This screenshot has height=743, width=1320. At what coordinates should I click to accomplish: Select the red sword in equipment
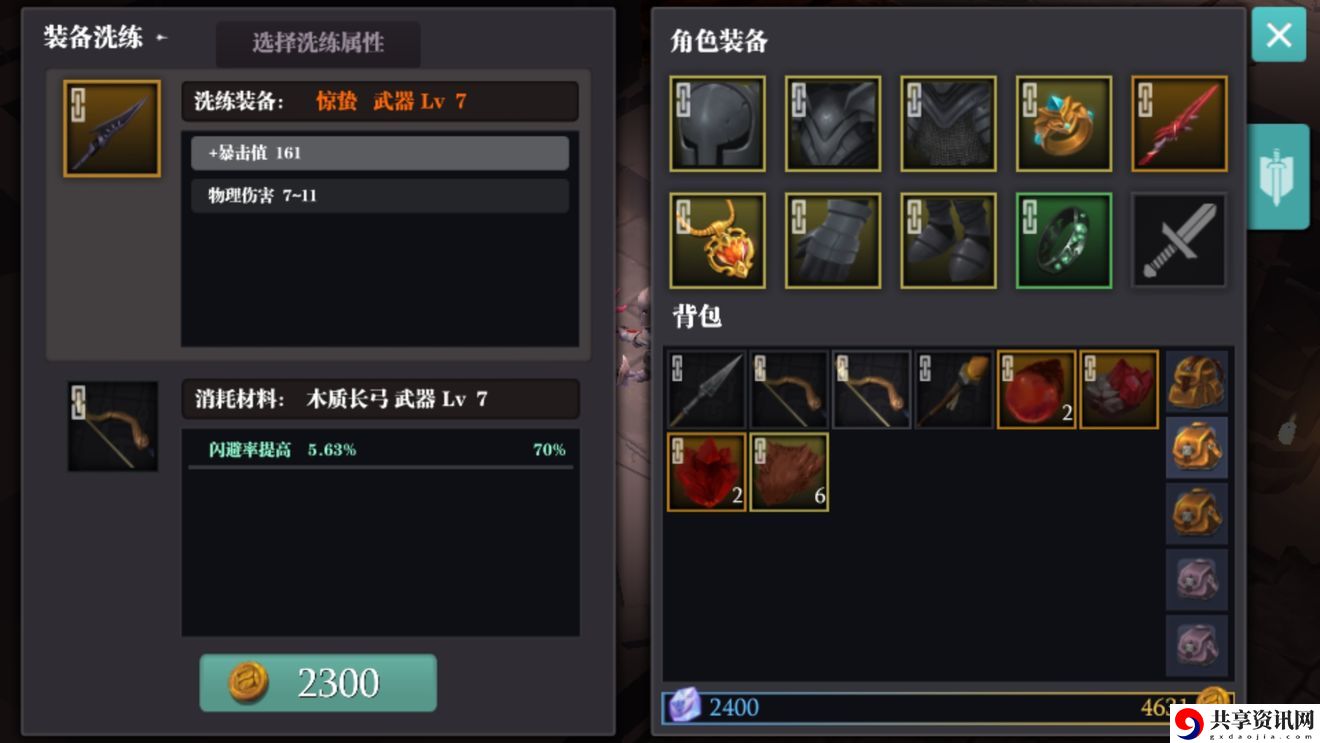[1179, 124]
